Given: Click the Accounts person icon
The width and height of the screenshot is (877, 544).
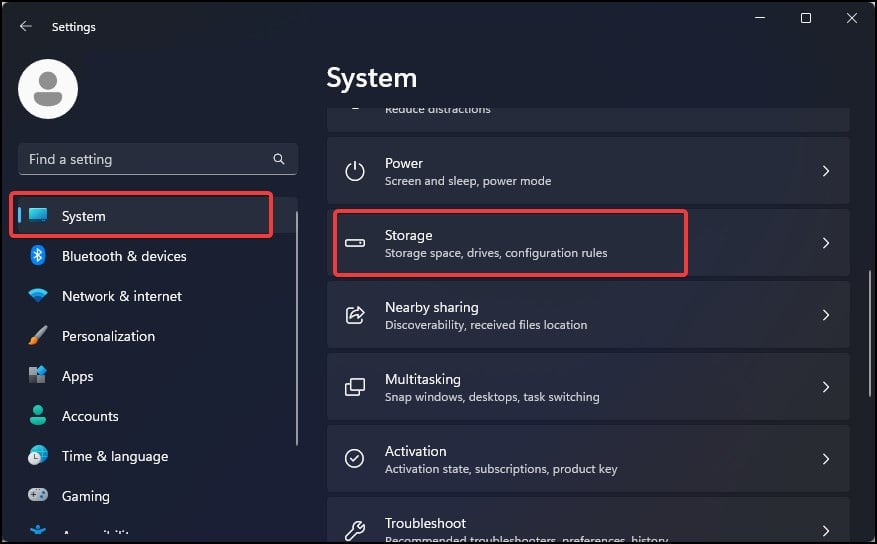Looking at the screenshot, I should [38, 415].
